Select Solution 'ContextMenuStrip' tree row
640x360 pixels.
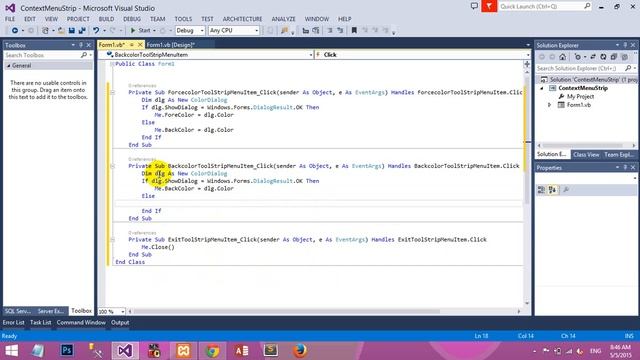coord(587,80)
